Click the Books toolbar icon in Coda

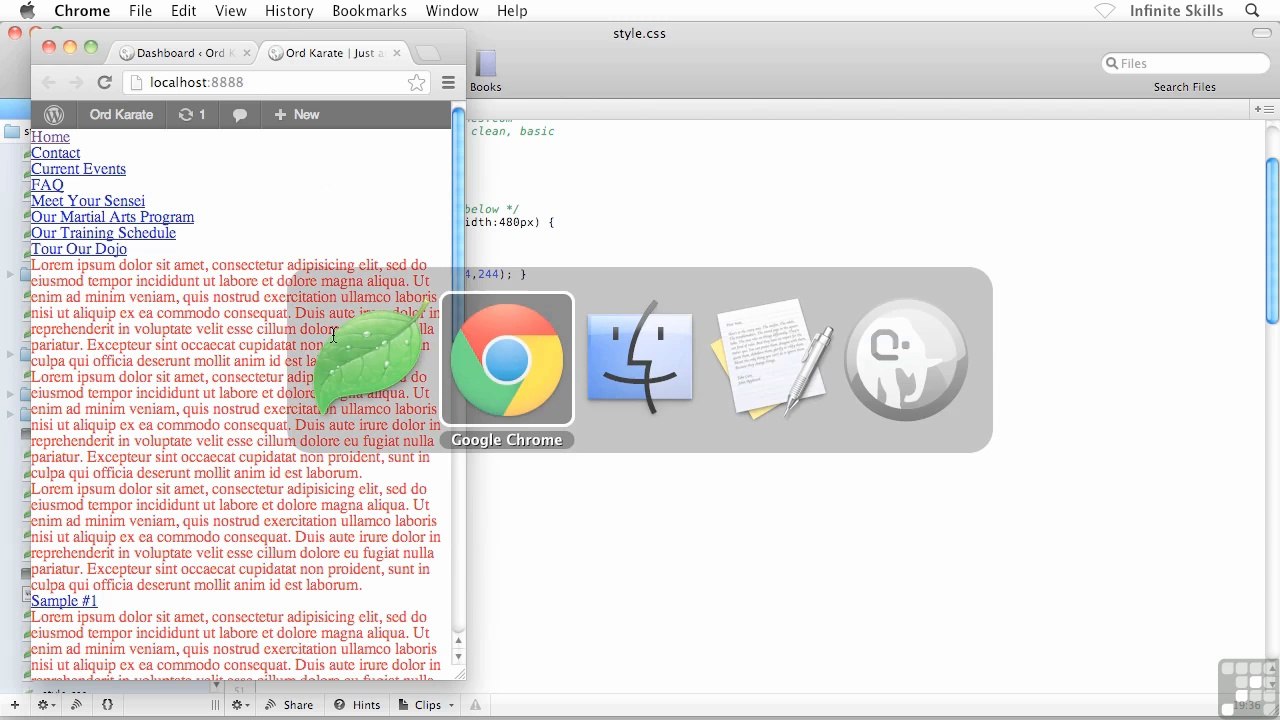point(486,71)
